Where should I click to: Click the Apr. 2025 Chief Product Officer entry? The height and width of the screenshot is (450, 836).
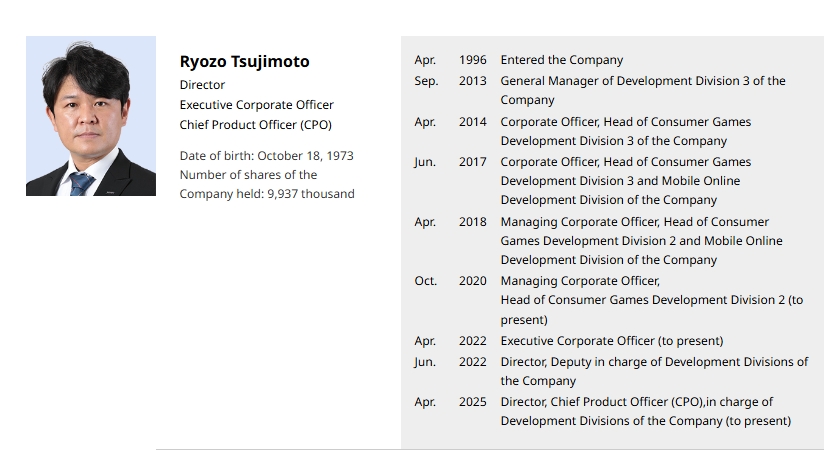602,411
